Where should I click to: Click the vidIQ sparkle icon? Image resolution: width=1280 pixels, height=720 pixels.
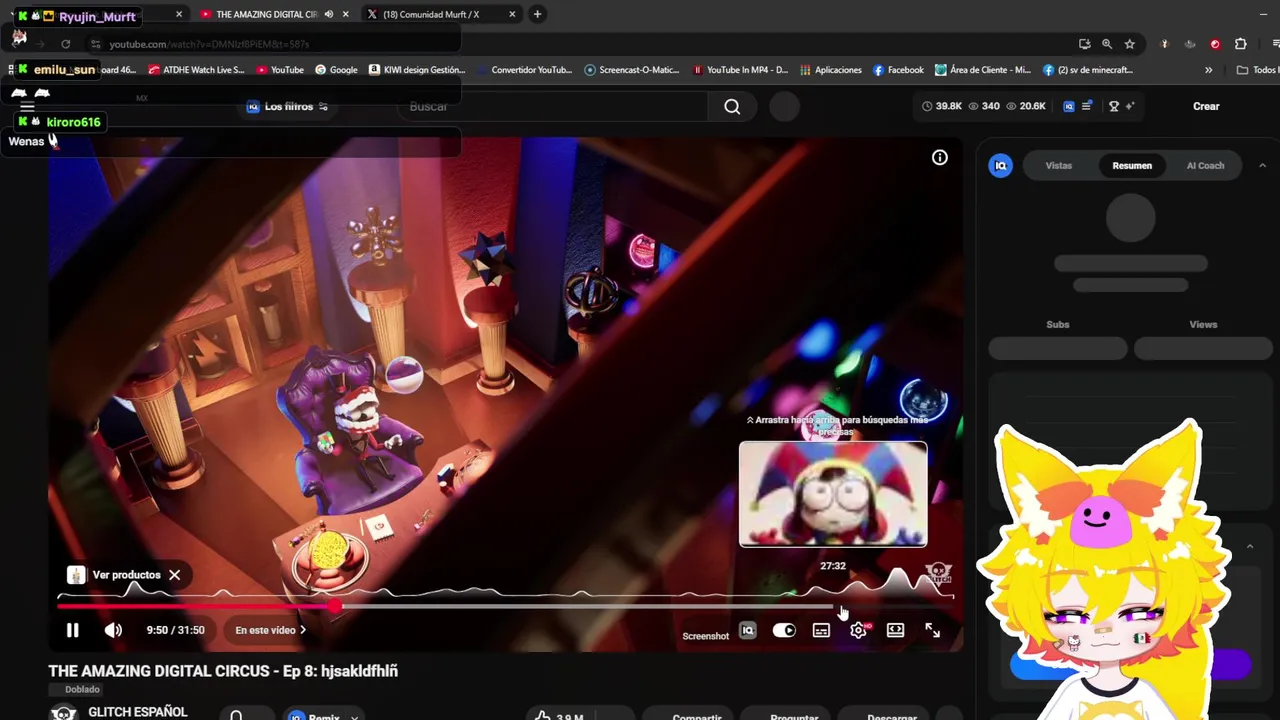(x=1130, y=106)
